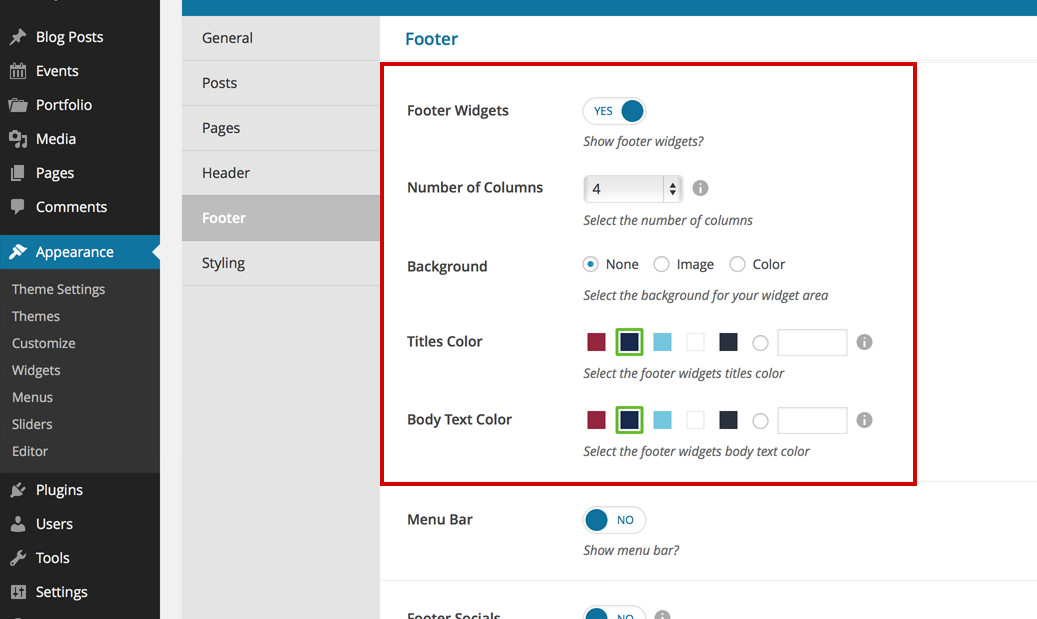The image size is (1037, 619).
Task: Click custom color input for Body Text Color
Action: [x=812, y=421]
